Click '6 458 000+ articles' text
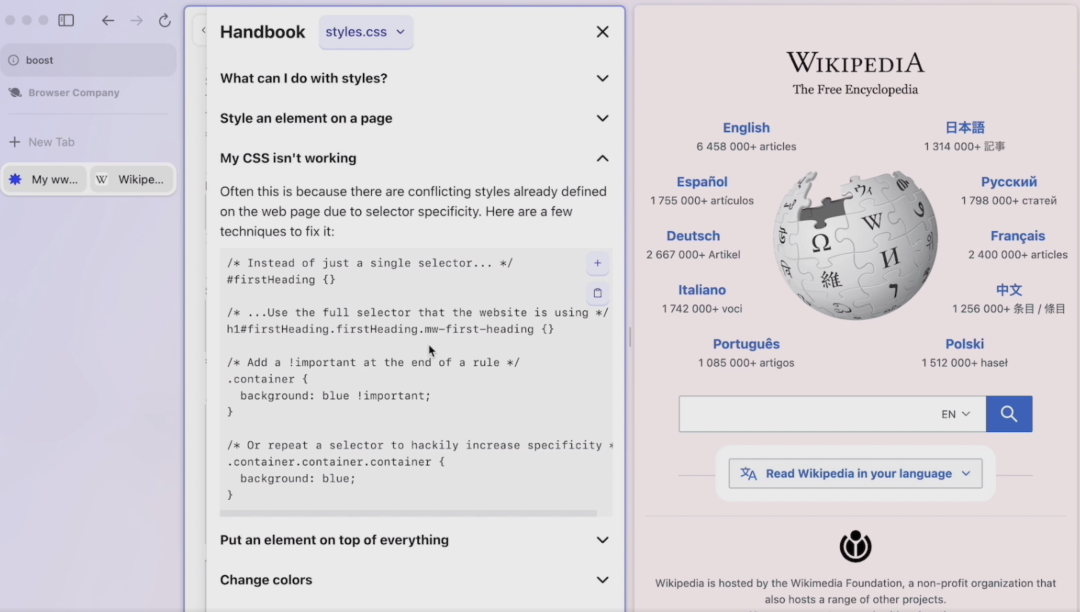The image size is (1080, 612). point(746,147)
